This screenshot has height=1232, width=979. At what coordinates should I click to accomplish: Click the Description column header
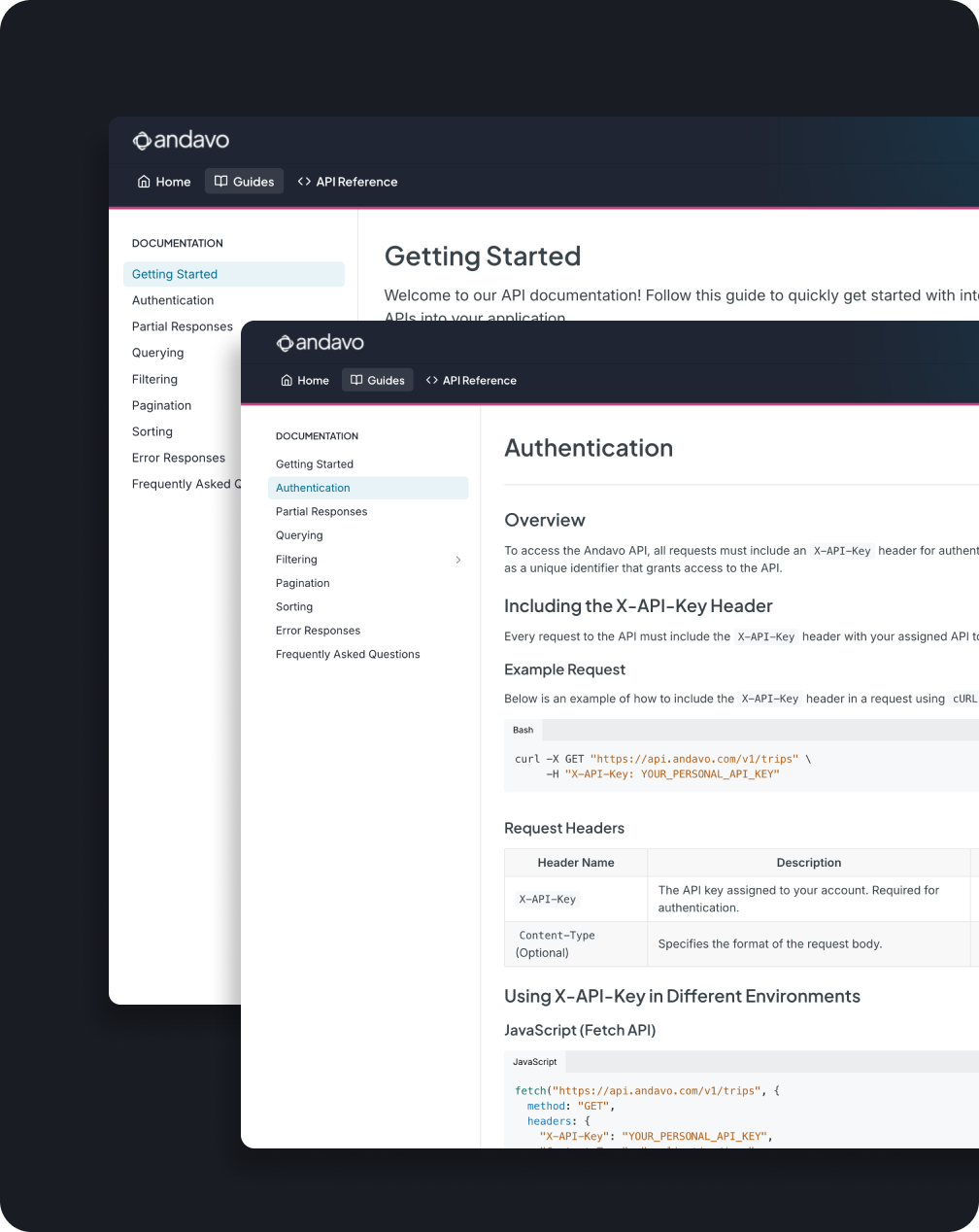point(809,863)
